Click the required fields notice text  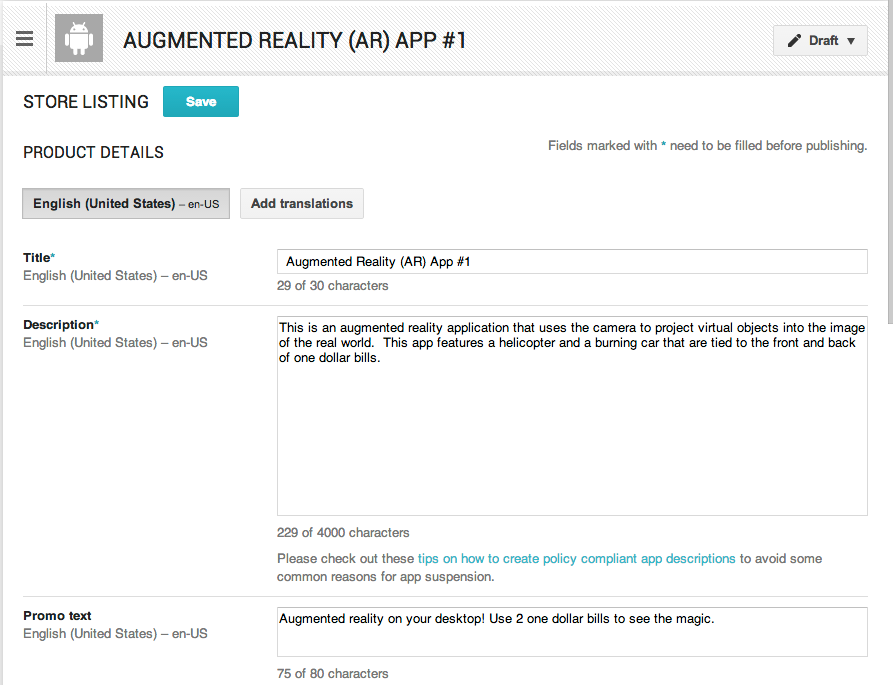coord(707,146)
